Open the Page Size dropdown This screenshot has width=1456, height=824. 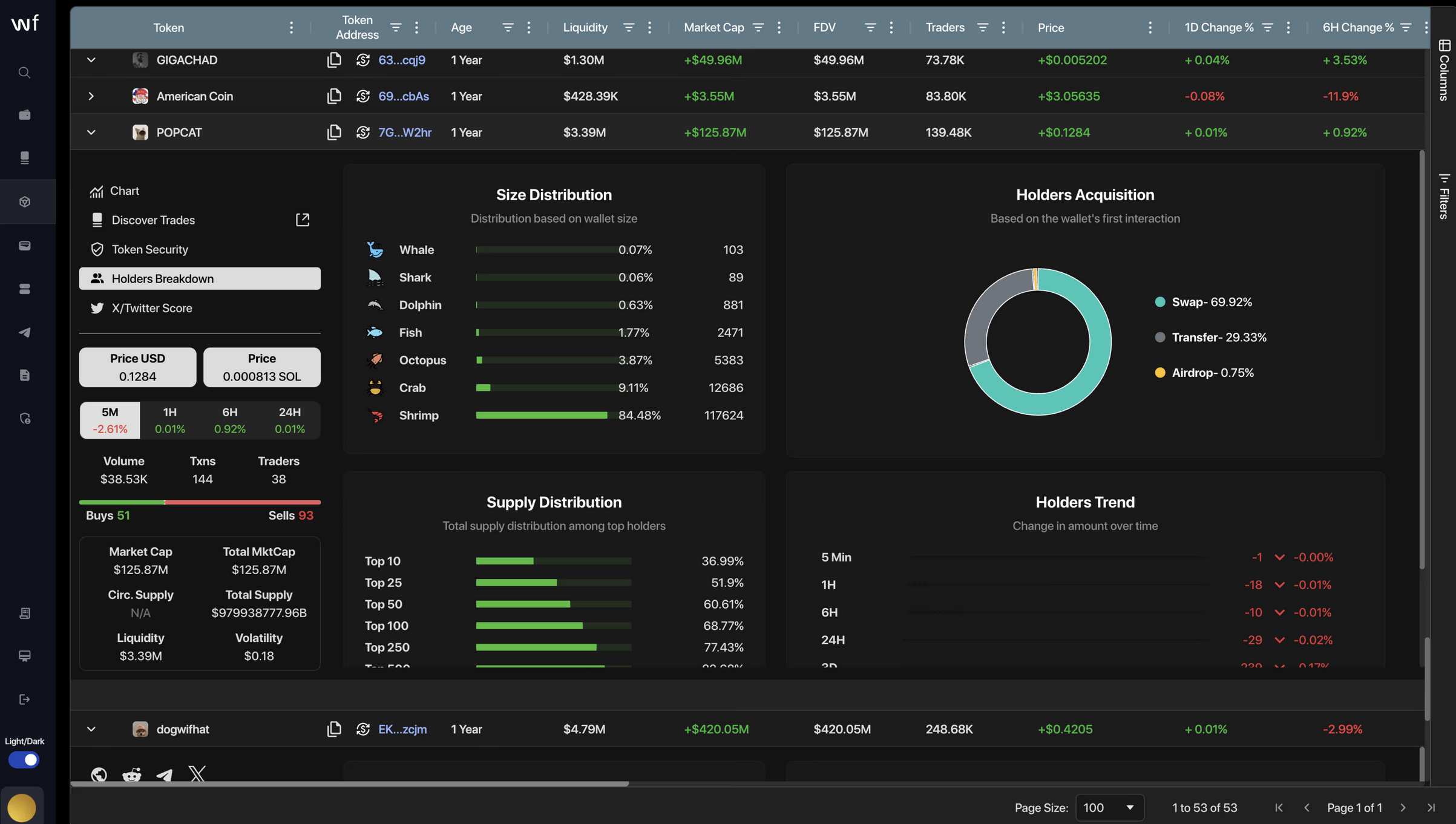[1109, 808]
